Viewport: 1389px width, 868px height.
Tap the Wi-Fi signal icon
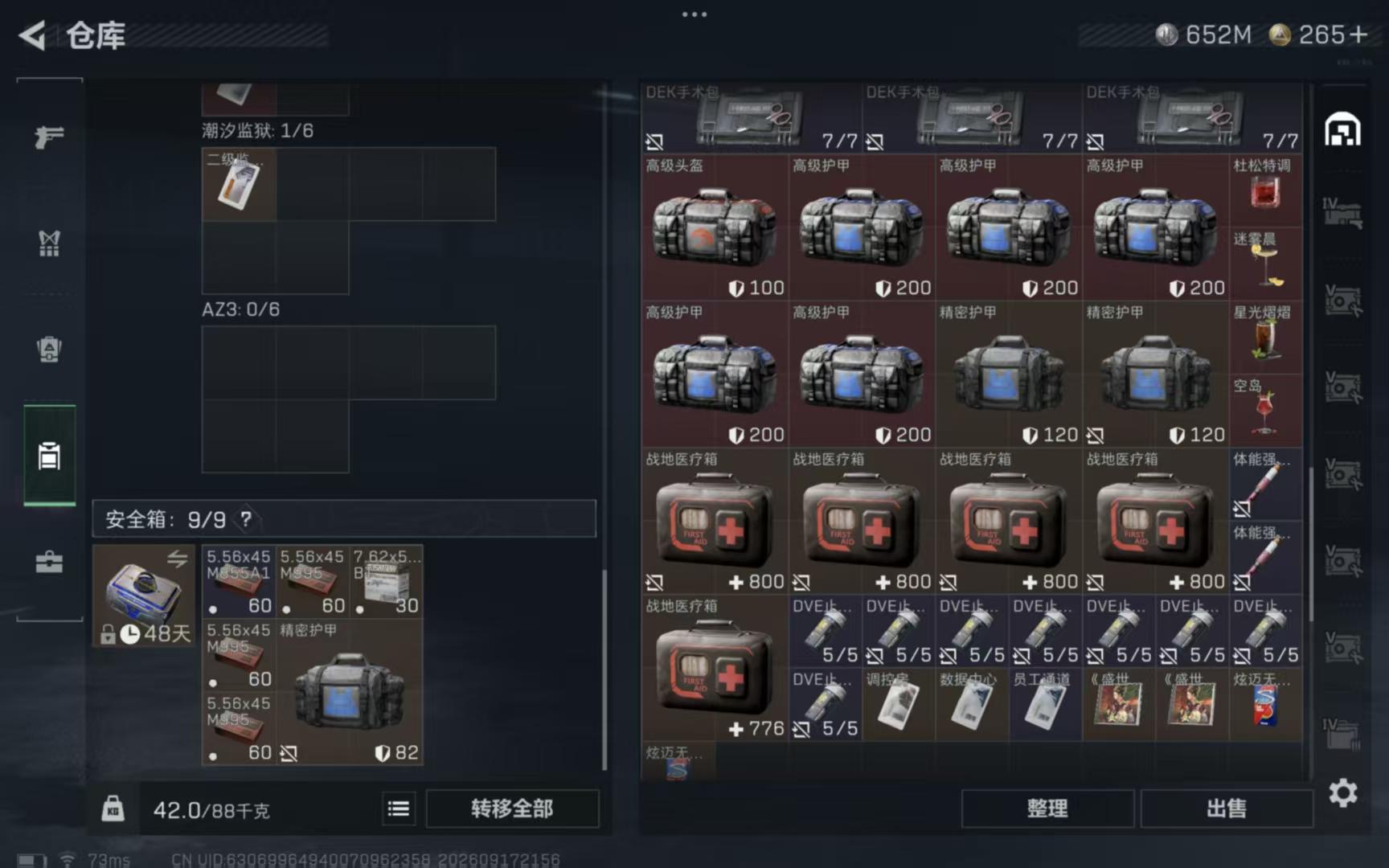coord(68,859)
